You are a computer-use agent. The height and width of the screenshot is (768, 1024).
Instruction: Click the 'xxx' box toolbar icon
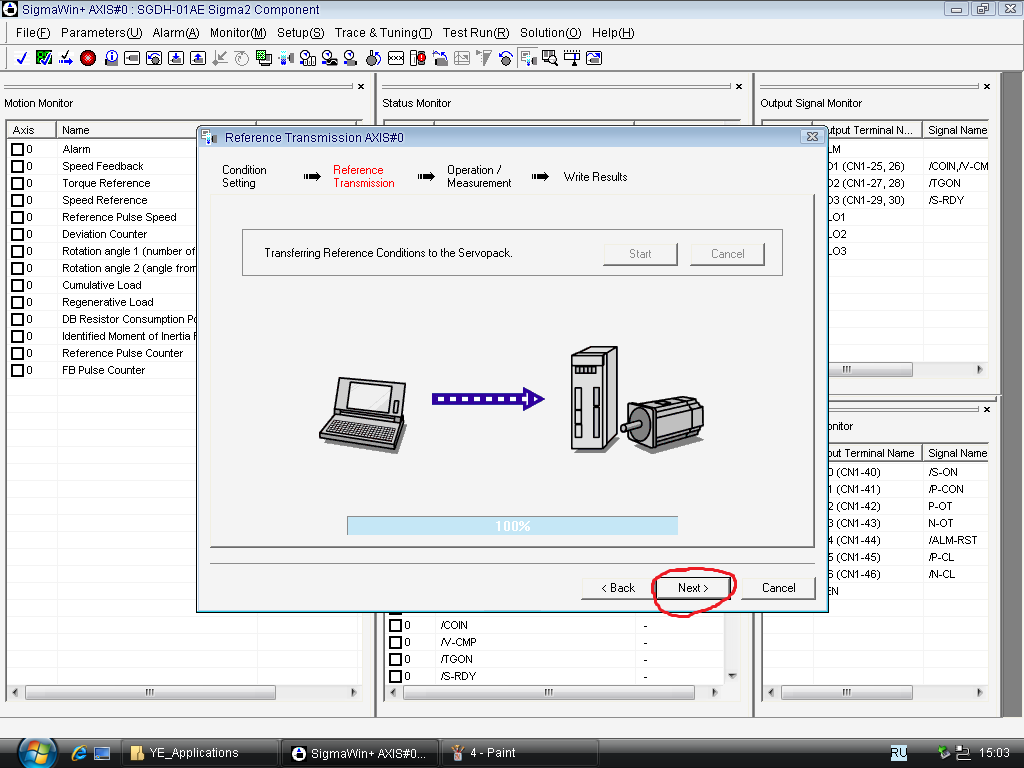pyautogui.click(x=396, y=58)
